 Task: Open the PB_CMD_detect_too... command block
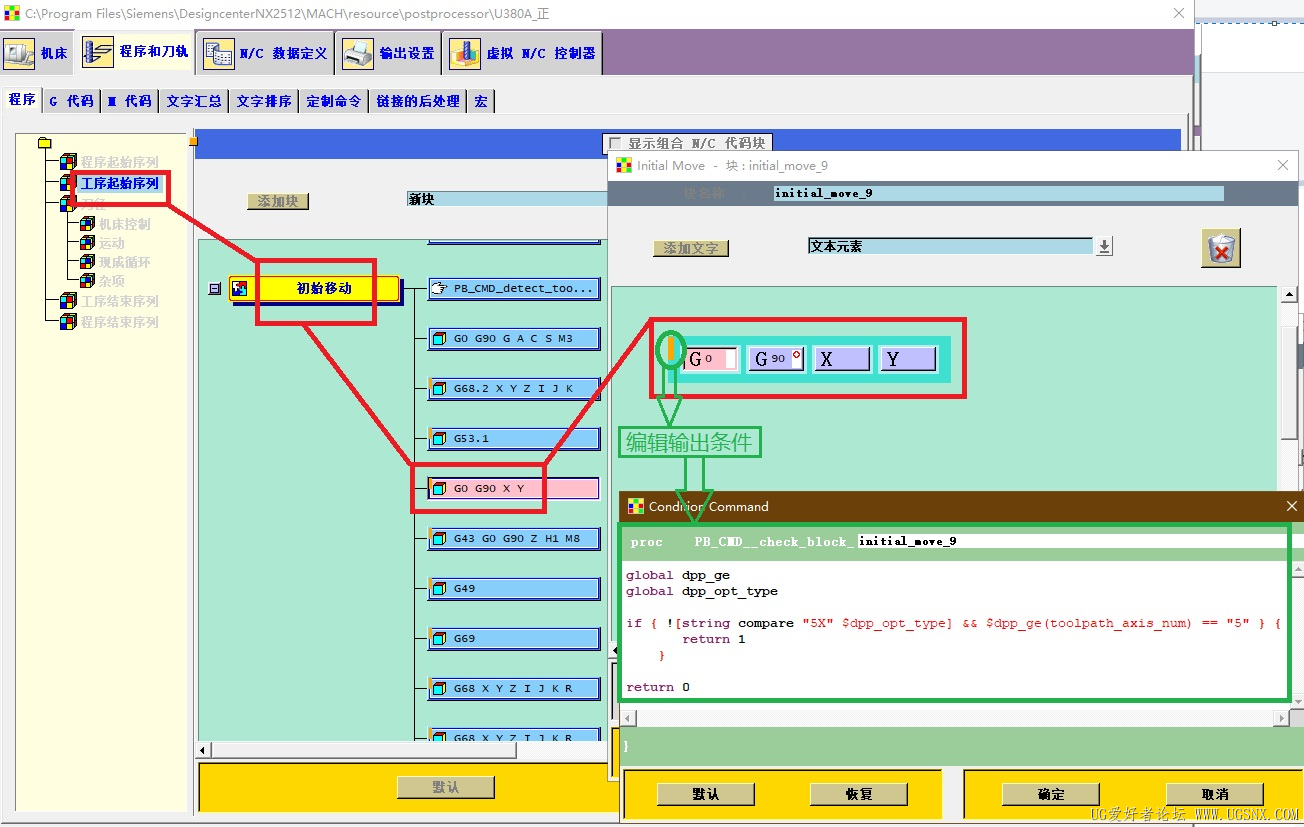point(514,288)
